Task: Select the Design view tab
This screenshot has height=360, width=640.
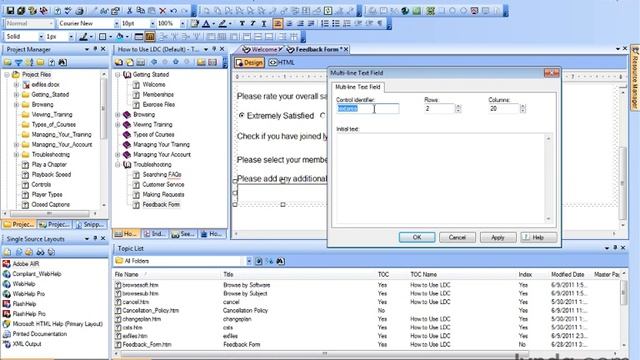Action: click(x=249, y=62)
